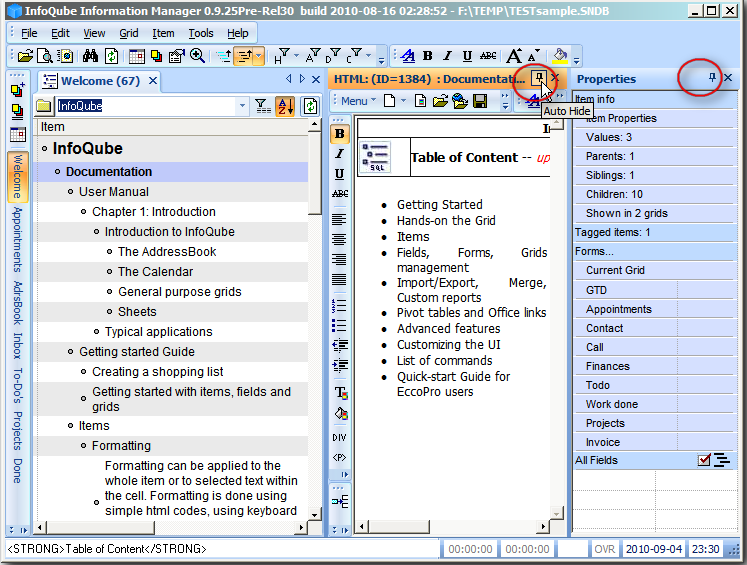This screenshot has height=565, width=747.
Task: Click the cyan outline move-up icon
Action: [x=223, y=56]
